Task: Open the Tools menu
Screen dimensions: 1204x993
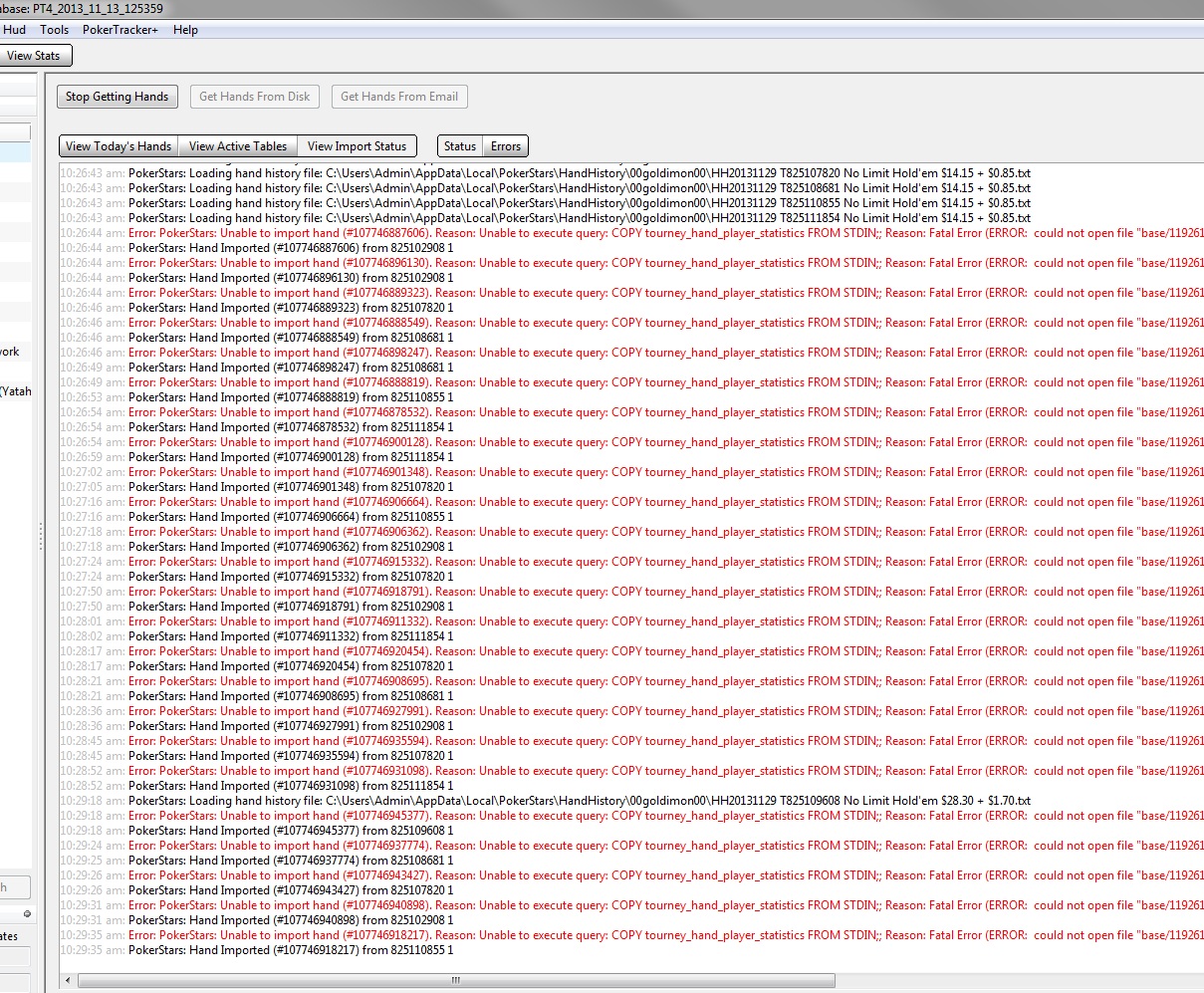Action: tap(55, 30)
